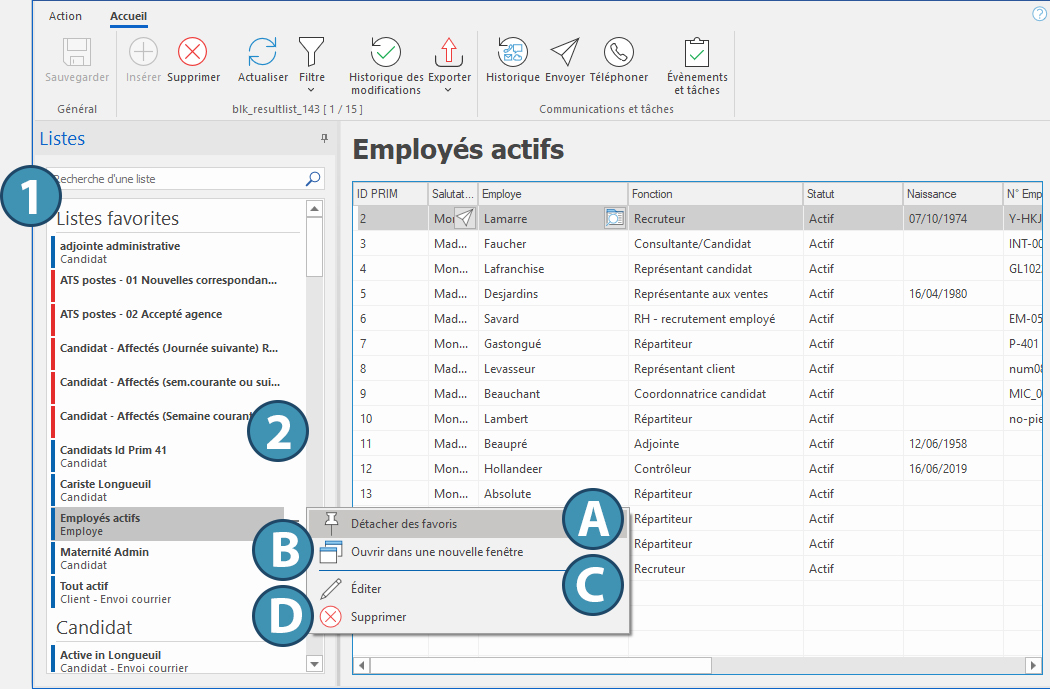This screenshot has width=1050, height=689.
Task: Select the Maternité Admin list
Action: 104,558
